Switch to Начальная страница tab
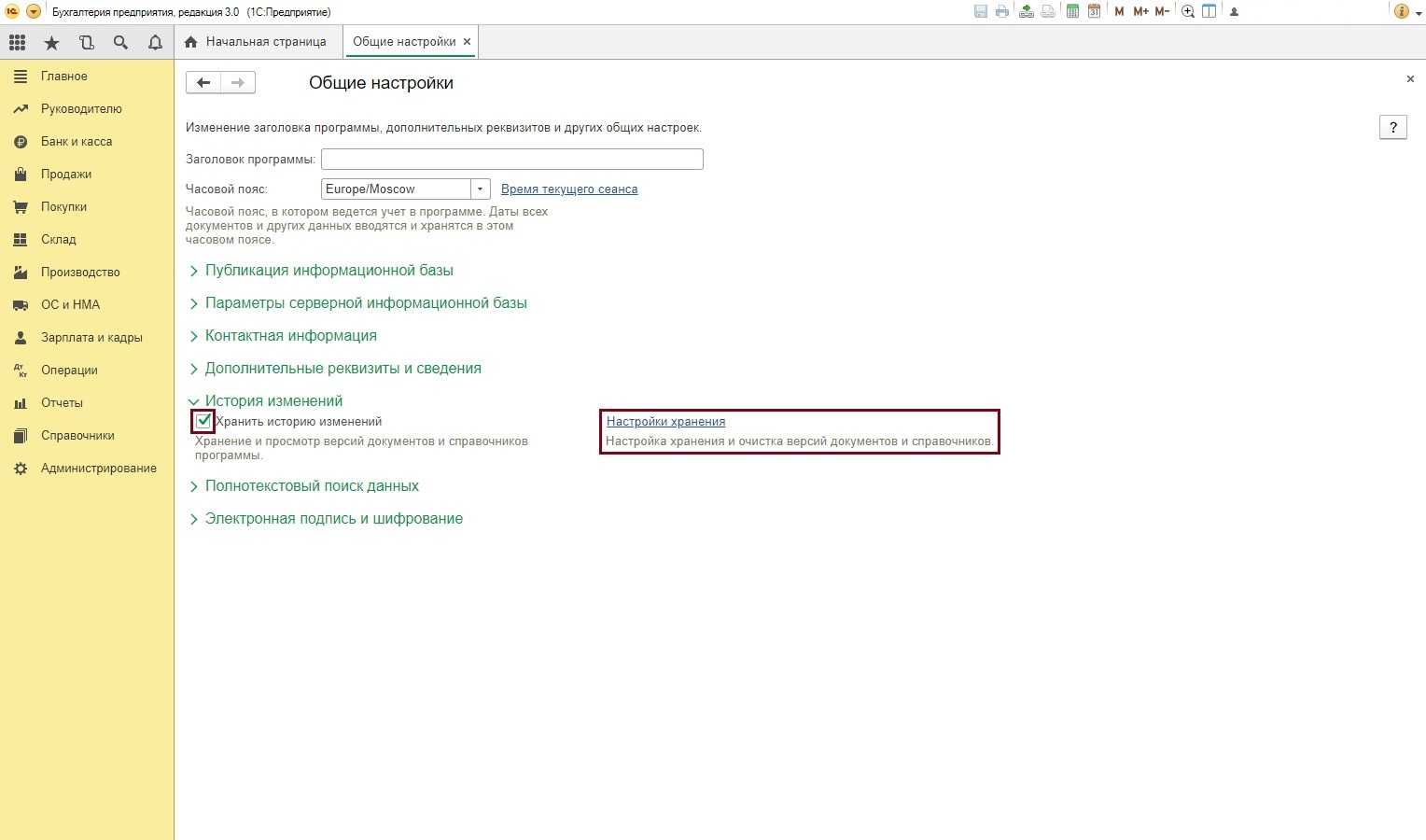The width and height of the screenshot is (1426, 840). 256,42
